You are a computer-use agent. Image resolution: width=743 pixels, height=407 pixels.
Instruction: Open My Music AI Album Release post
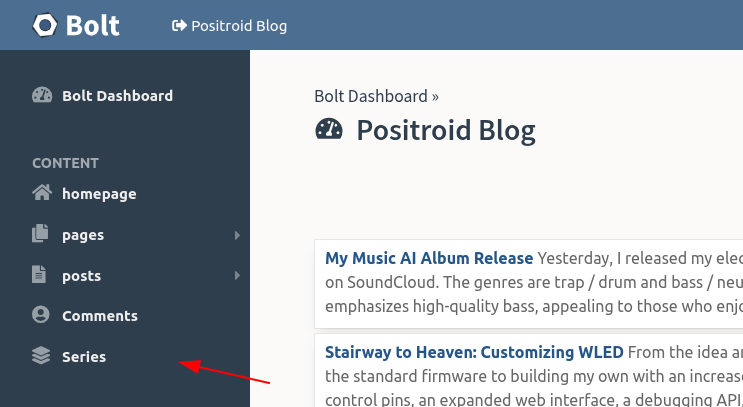(x=429, y=258)
